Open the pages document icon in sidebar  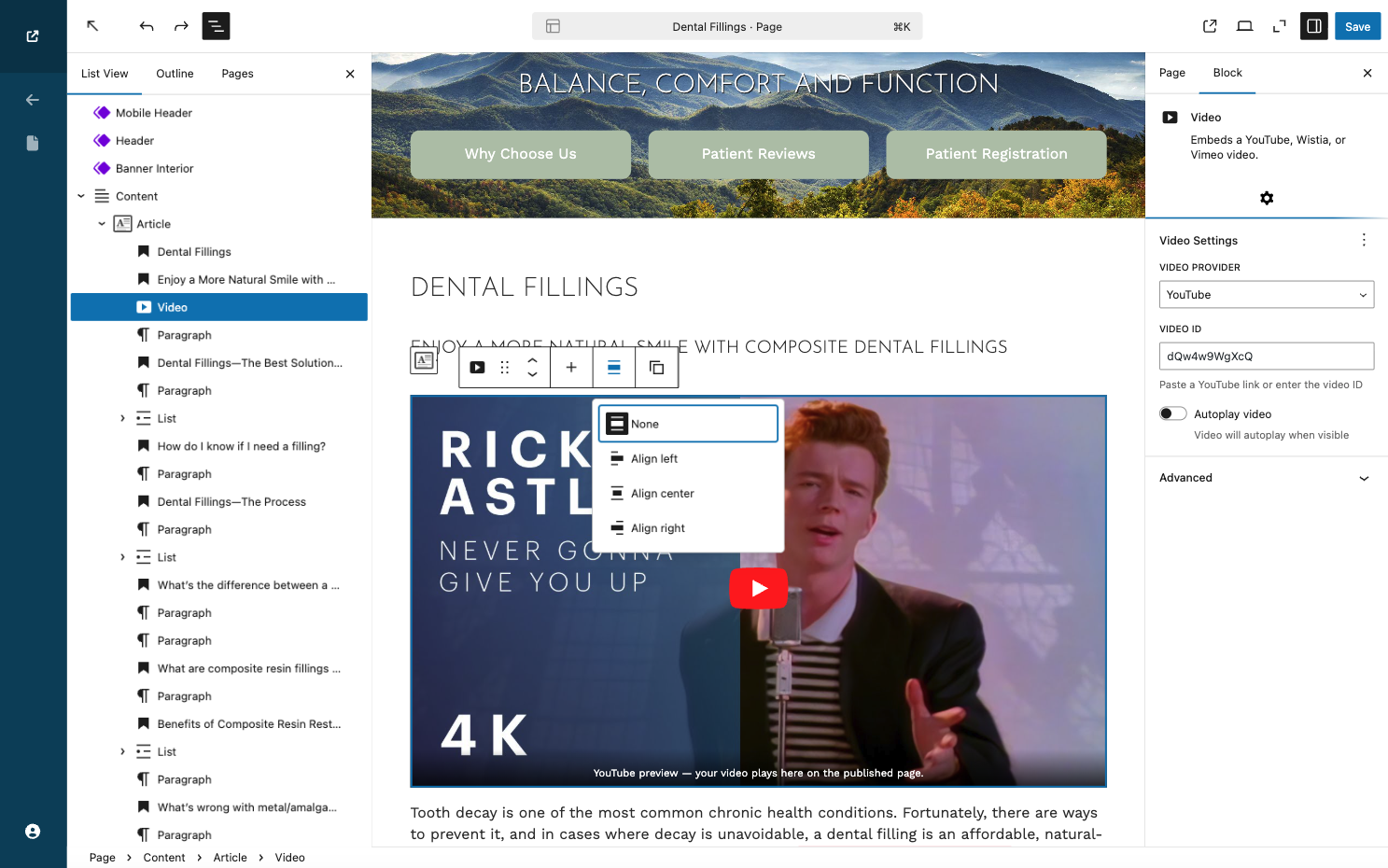coord(33,143)
